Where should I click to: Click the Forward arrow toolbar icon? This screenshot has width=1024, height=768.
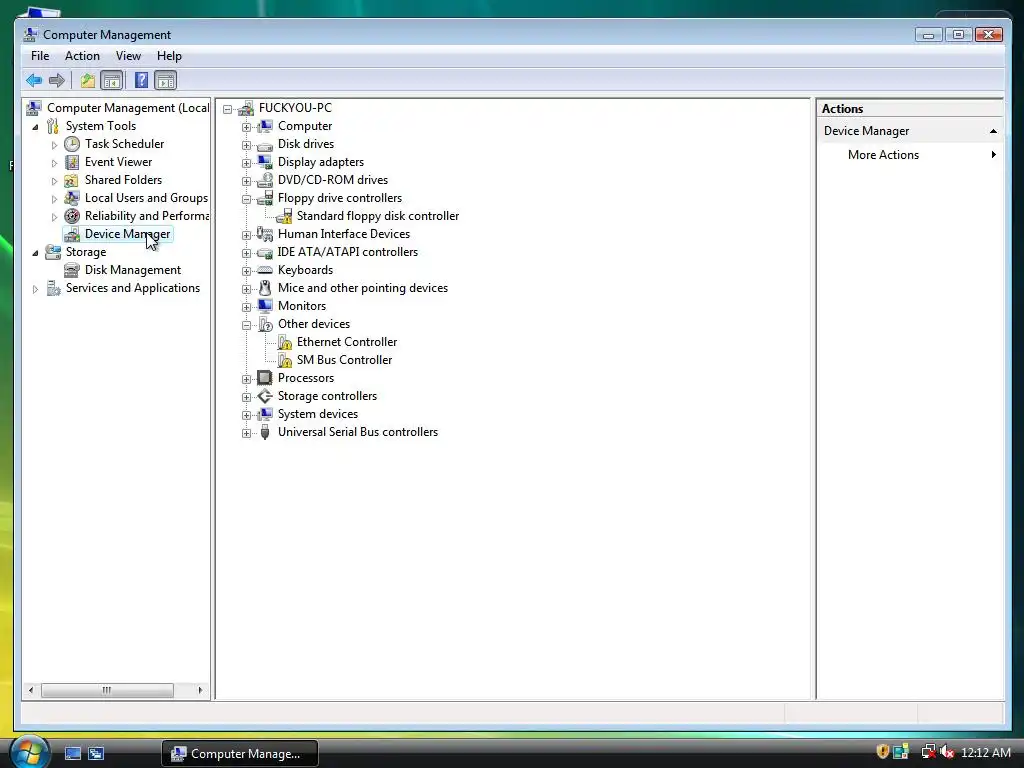coord(57,80)
